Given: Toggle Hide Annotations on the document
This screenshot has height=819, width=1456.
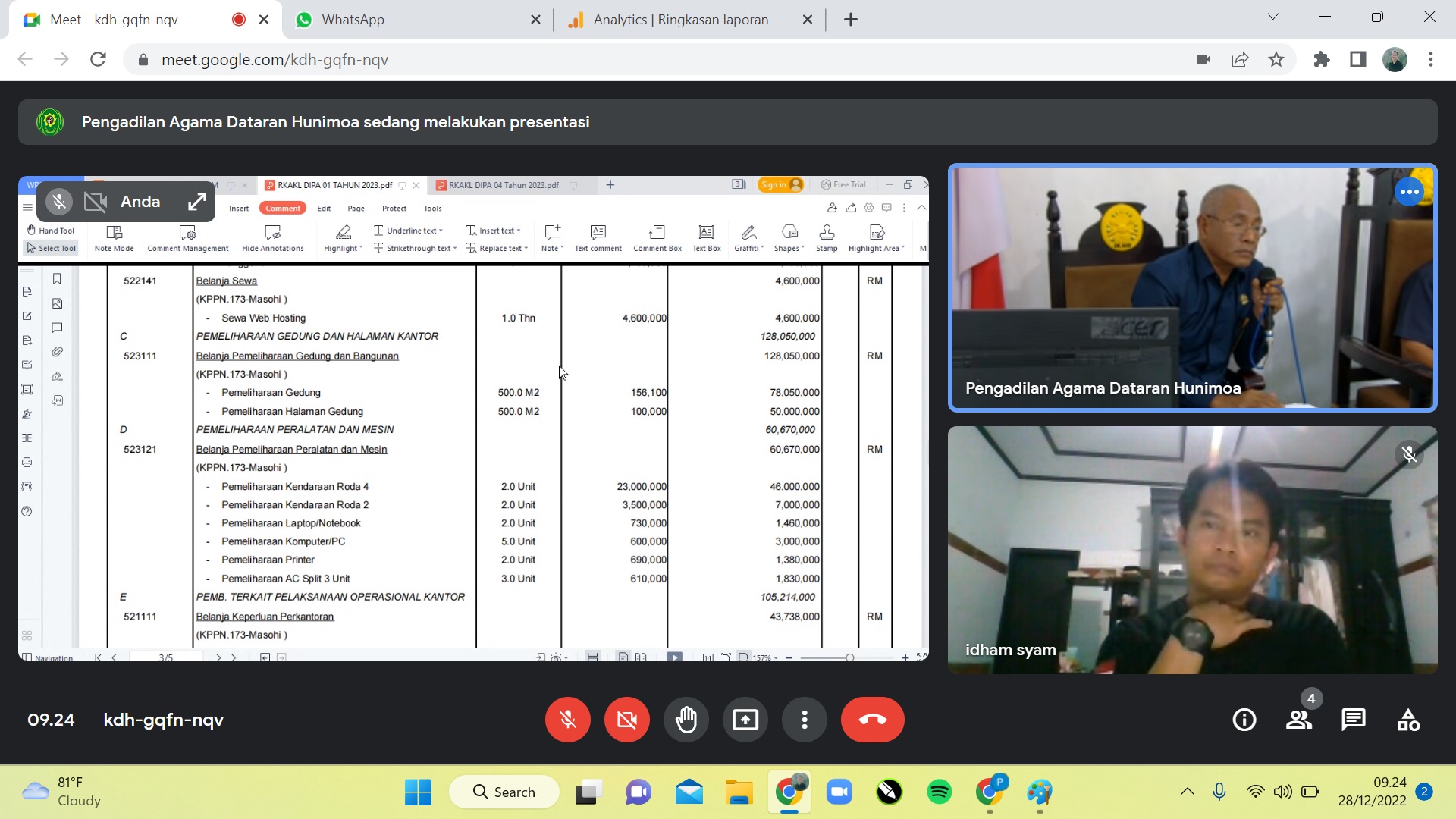Looking at the screenshot, I should pyautogui.click(x=272, y=237).
